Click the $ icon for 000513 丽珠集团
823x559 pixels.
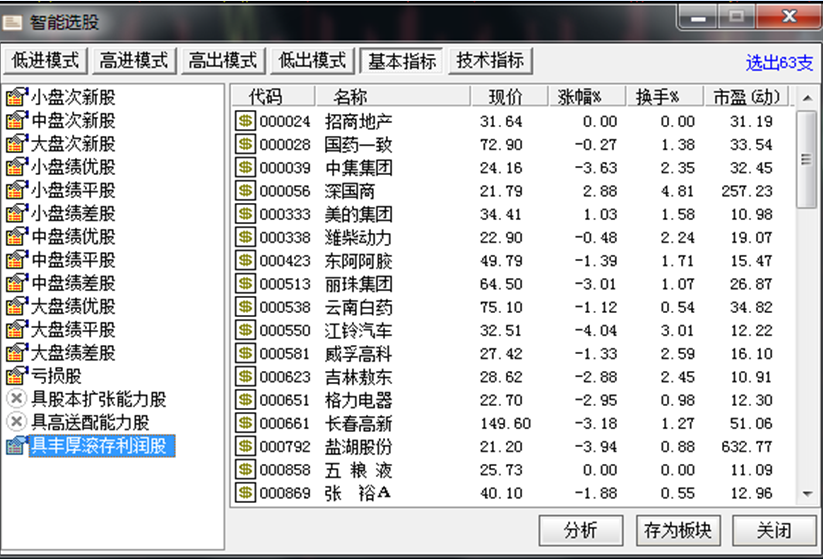point(245,284)
